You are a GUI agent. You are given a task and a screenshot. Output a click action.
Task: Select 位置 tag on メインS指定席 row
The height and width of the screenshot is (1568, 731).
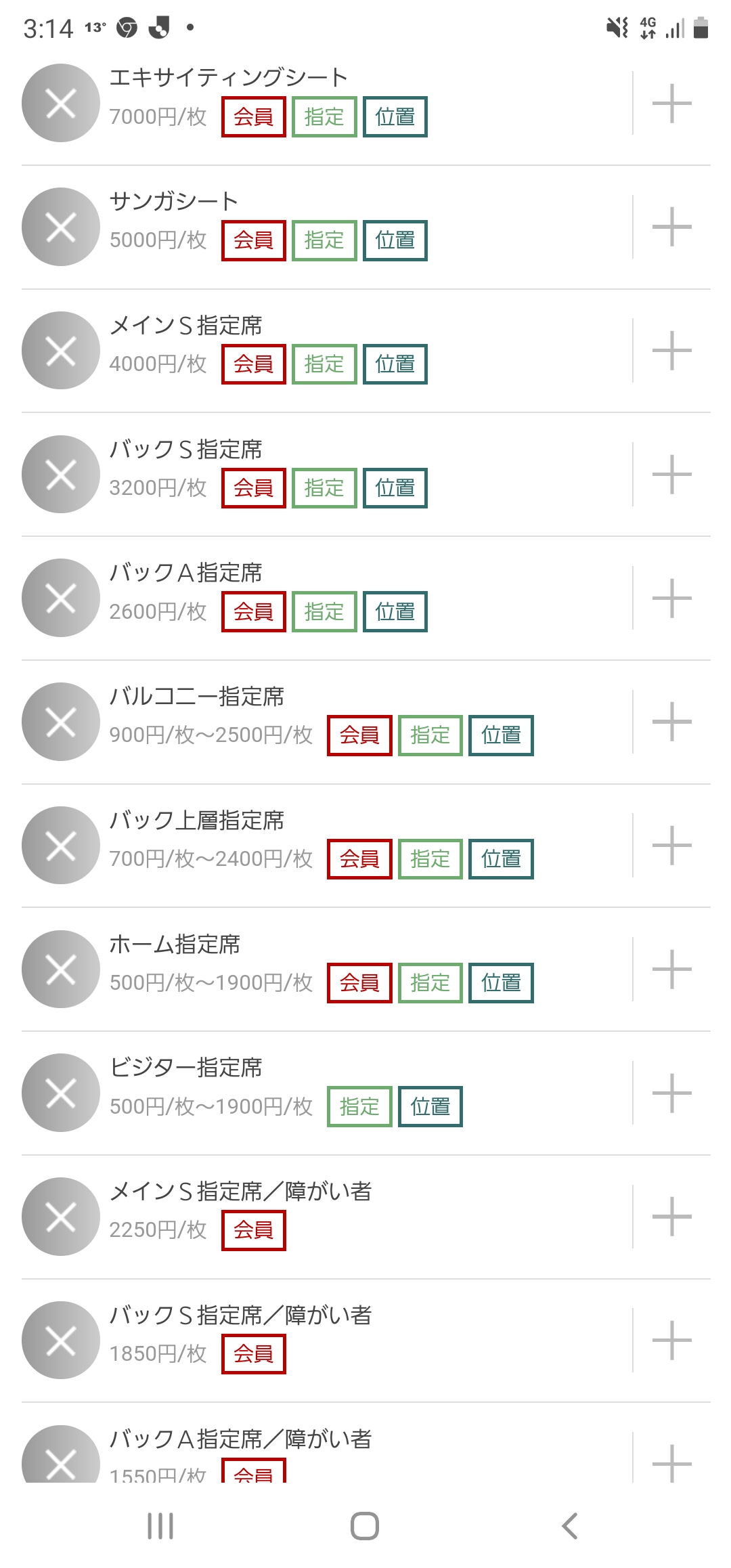point(395,364)
